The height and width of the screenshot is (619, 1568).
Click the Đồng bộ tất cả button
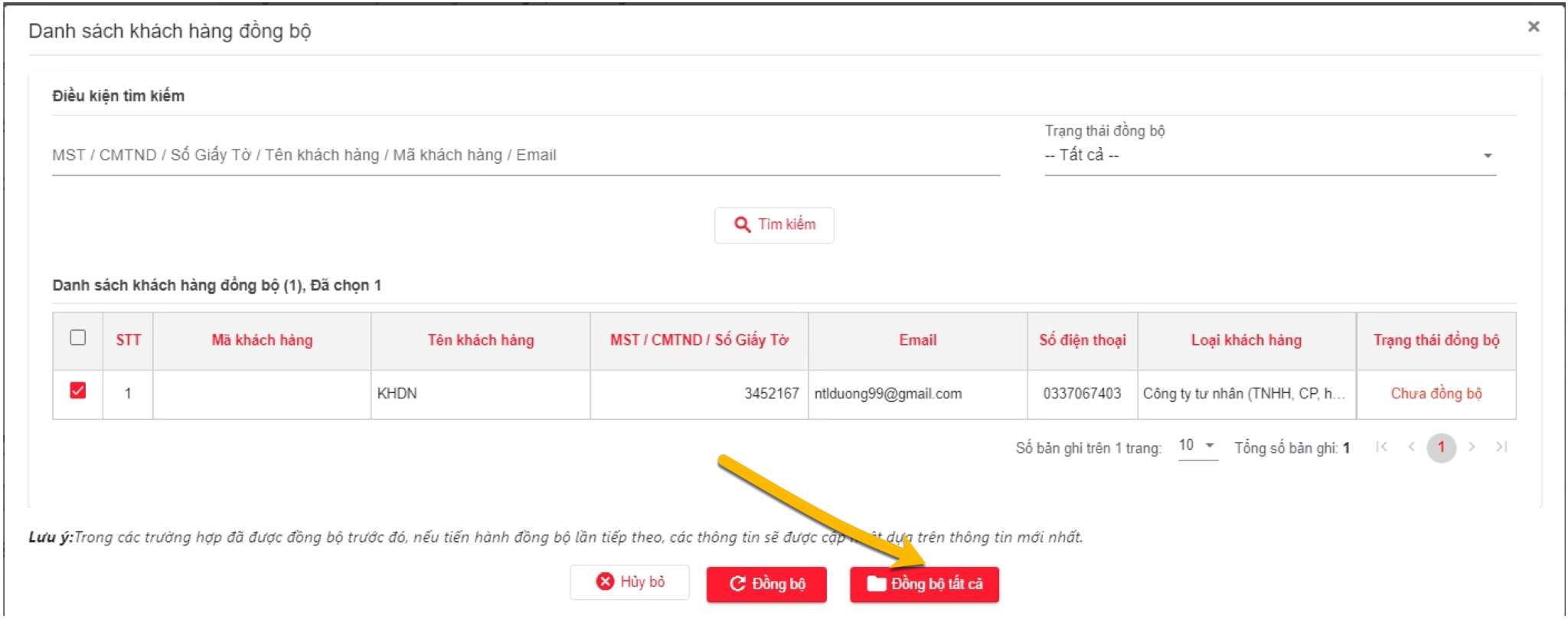tap(924, 585)
